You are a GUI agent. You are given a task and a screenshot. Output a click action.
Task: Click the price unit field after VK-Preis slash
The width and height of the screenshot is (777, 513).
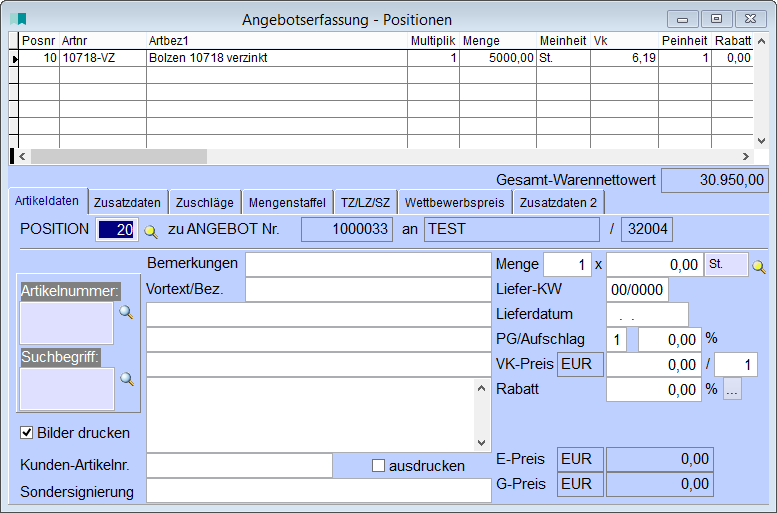coord(736,365)
